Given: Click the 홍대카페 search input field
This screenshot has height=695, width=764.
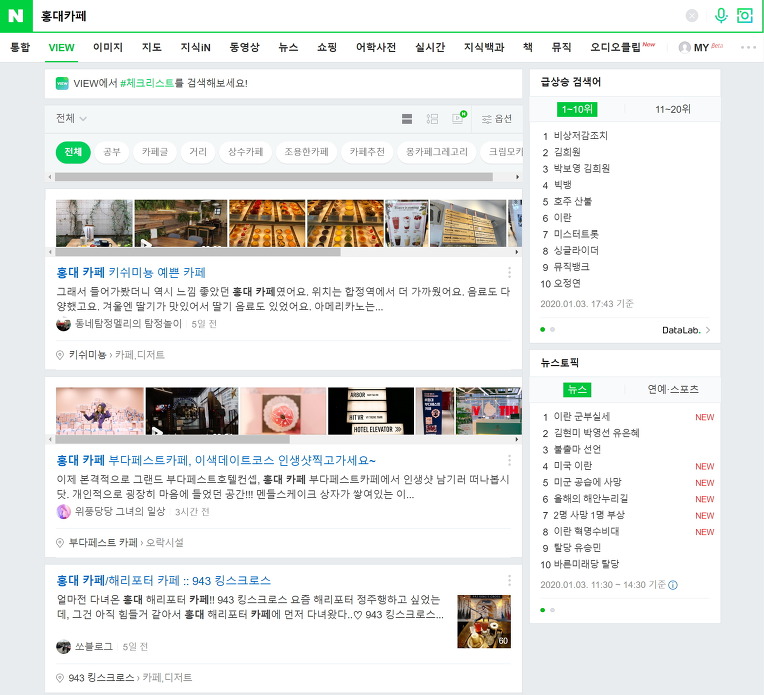Looking at the screenshot, I should pos(356,16).
